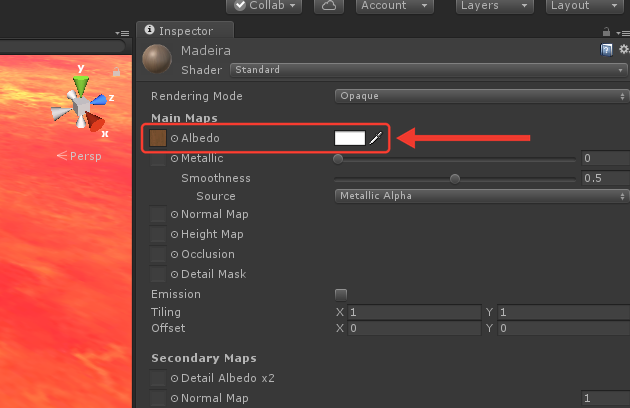Open the material settings gear icon
630x408 pixels.
[x=624, y=49]
